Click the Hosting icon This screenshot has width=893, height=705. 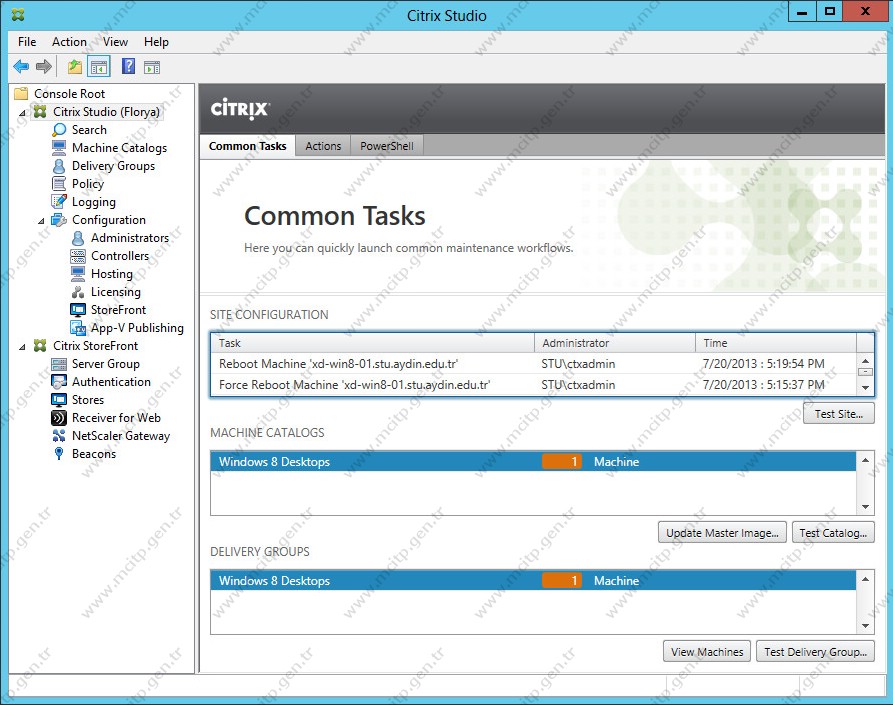coord(78,274)
